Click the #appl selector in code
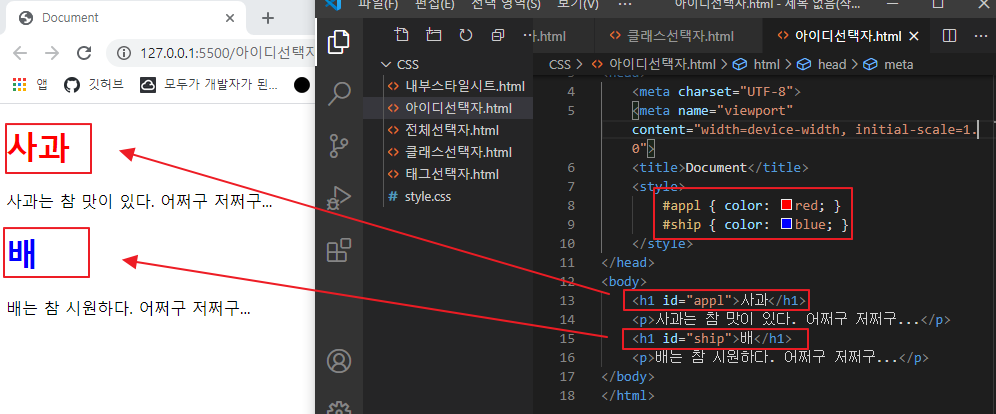This screenshot has width=996, height=414. coord(682,205)
